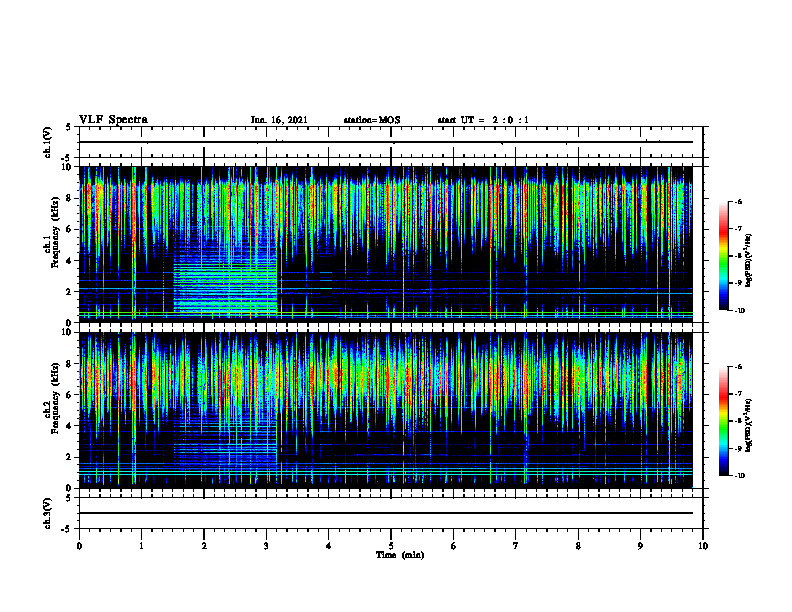
Task: Click the time axis tick label '0'
Action: [79, 546]
